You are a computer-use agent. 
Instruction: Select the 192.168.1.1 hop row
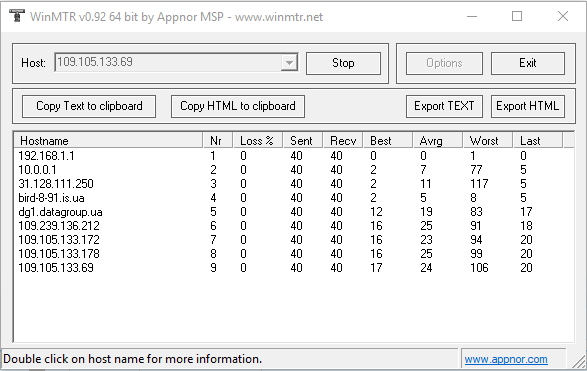pyautogui.click(x=294, y=156)
